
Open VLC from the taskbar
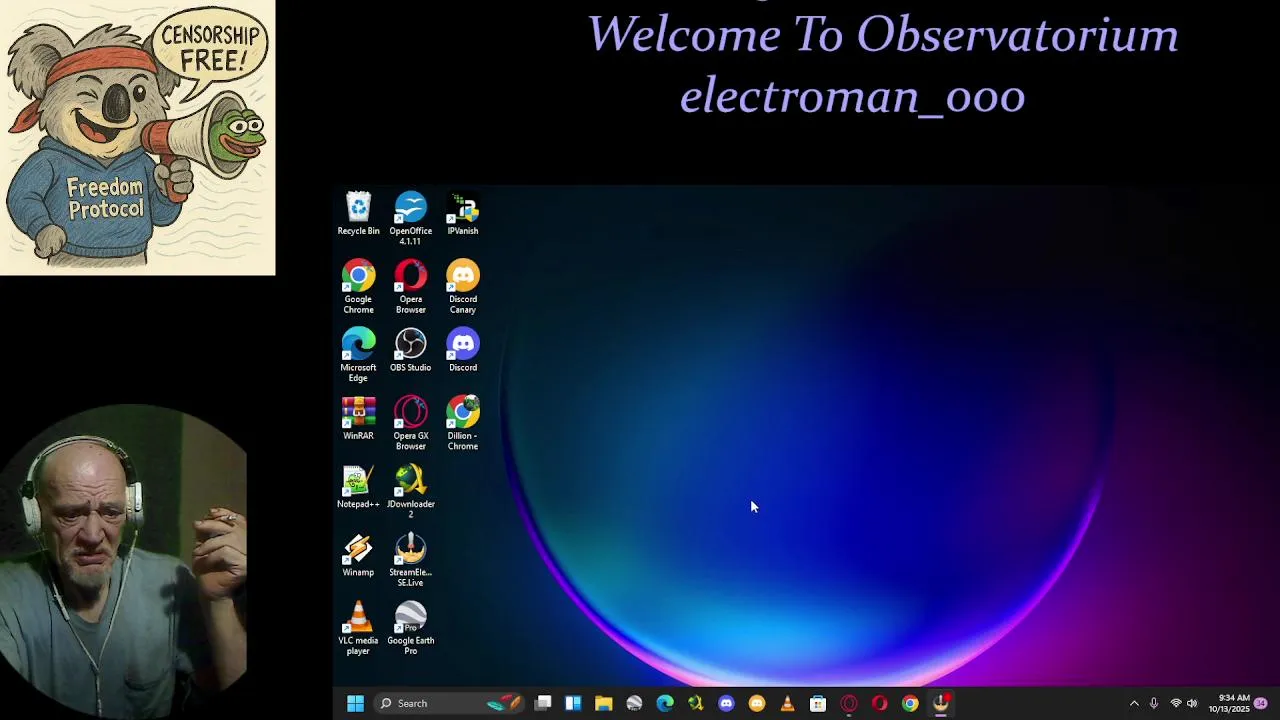(787, 703)
